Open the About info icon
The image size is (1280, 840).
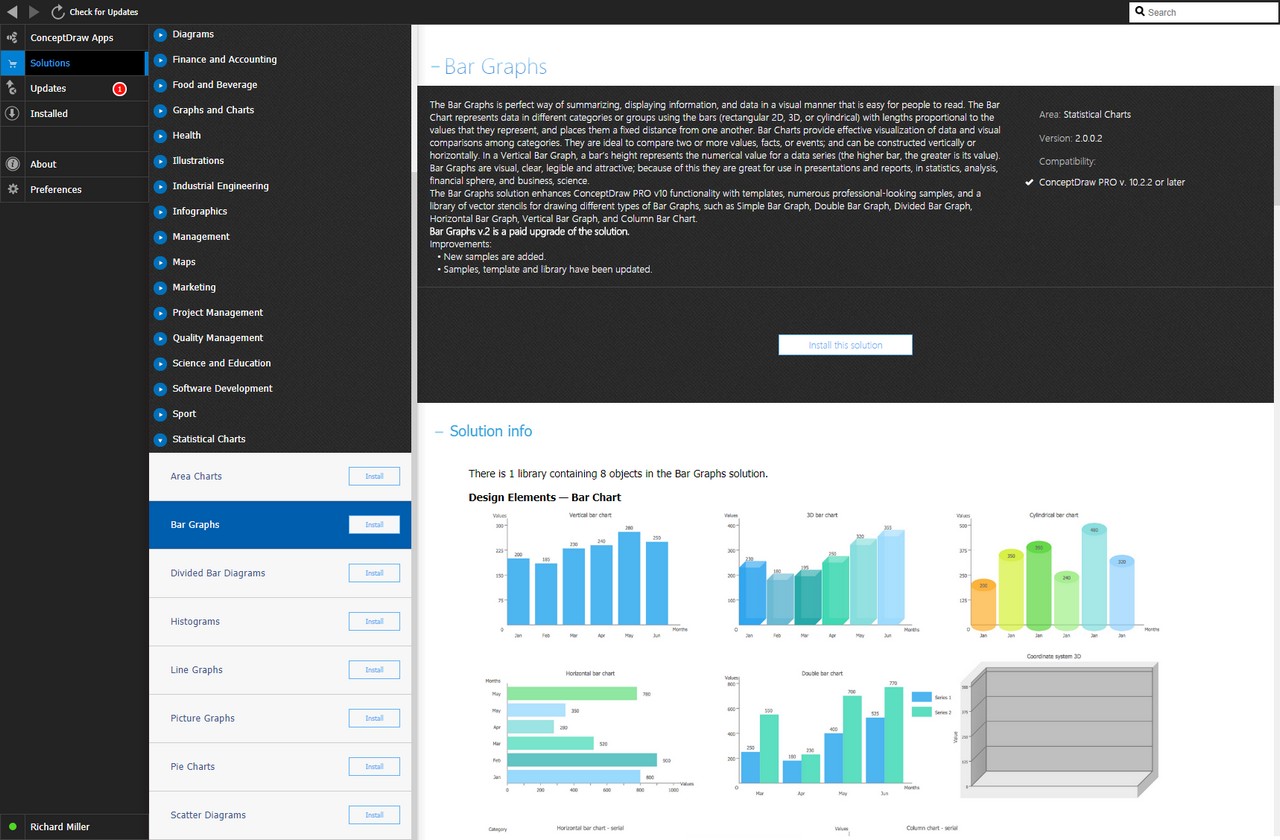pyautogui.click(x=12, y=164)
